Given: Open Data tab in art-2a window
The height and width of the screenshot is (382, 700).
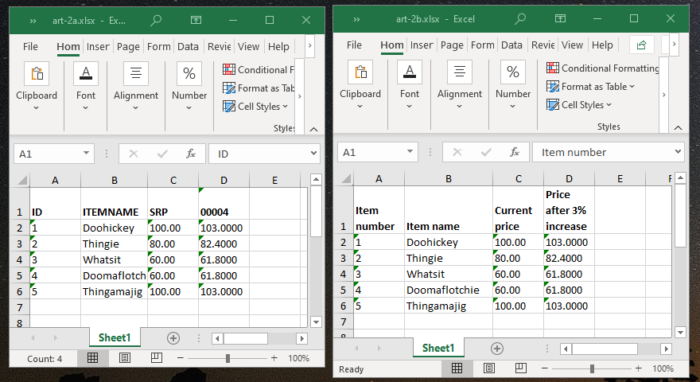Looking at the screenshot, I should pos(188,46).
